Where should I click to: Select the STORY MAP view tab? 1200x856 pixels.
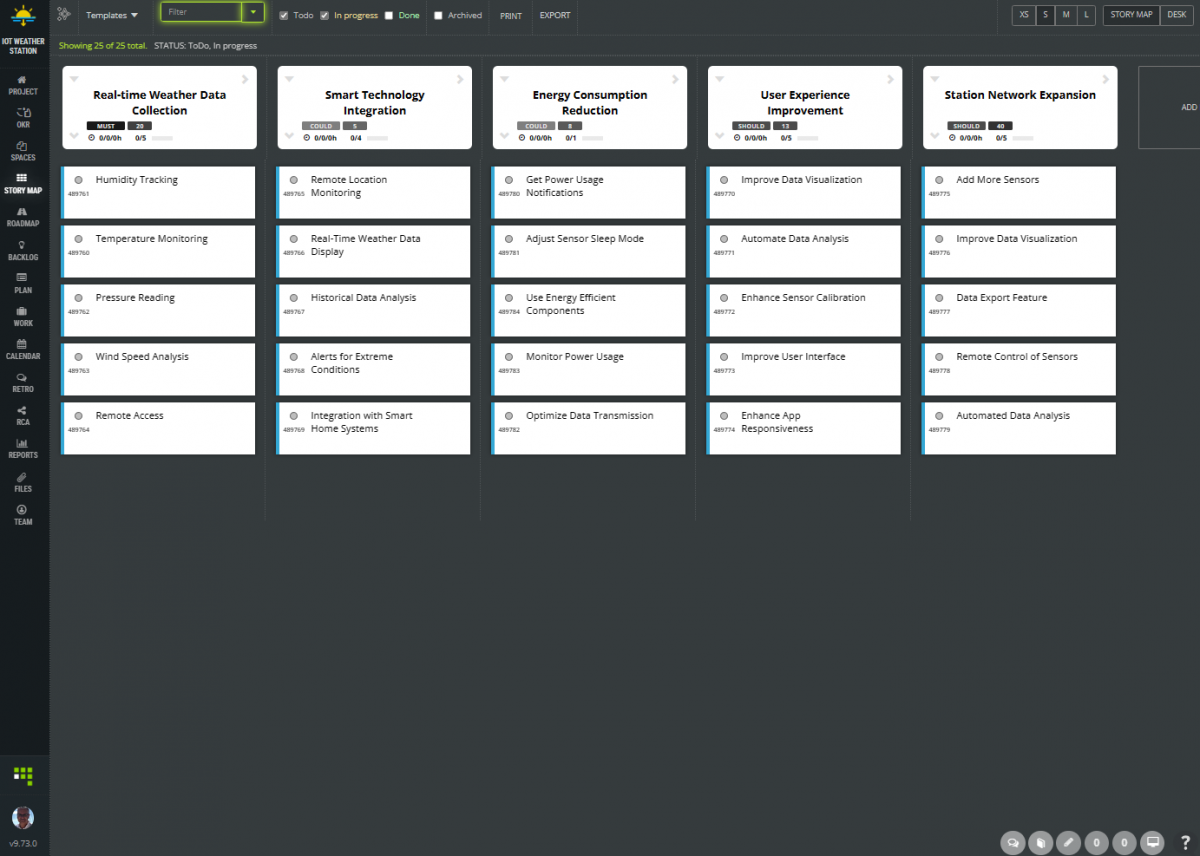pos(1130,15)
